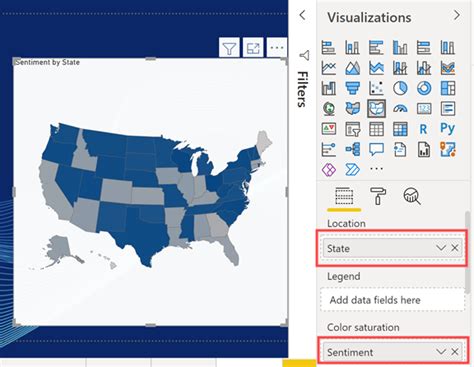
Task: Select the stacked bar chart visual
Action: pyautogui.click(x=329, y=47)
